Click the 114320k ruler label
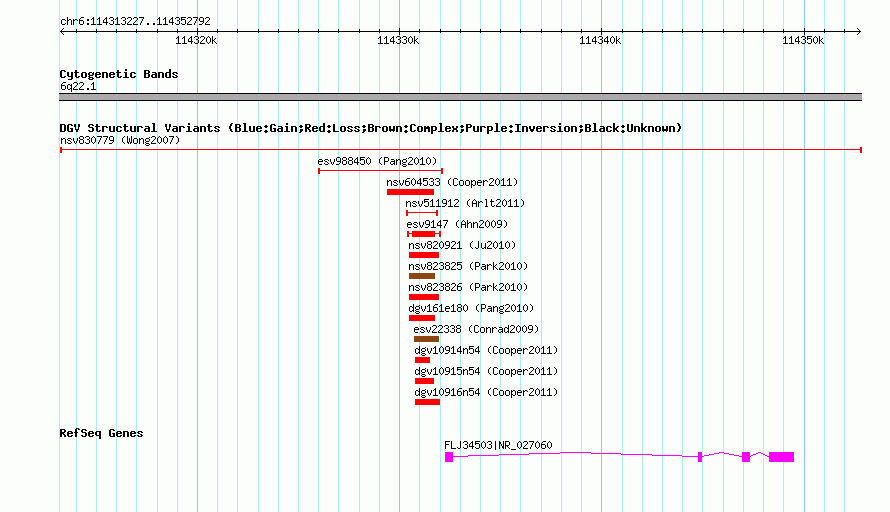Image resolution: width=890 pixels, height=512 pixels. click(196, 40)
